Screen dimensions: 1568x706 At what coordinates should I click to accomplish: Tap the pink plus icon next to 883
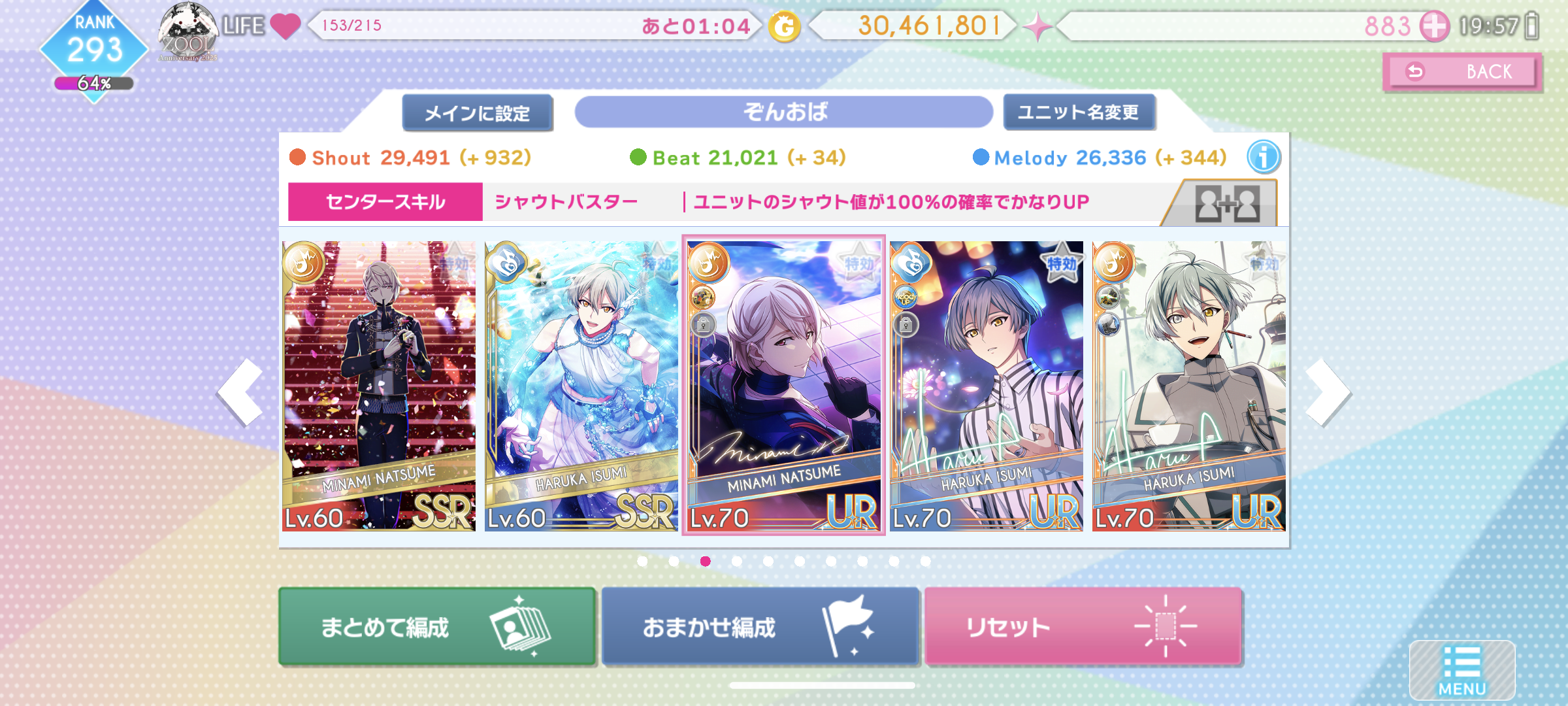point(1434,27)
